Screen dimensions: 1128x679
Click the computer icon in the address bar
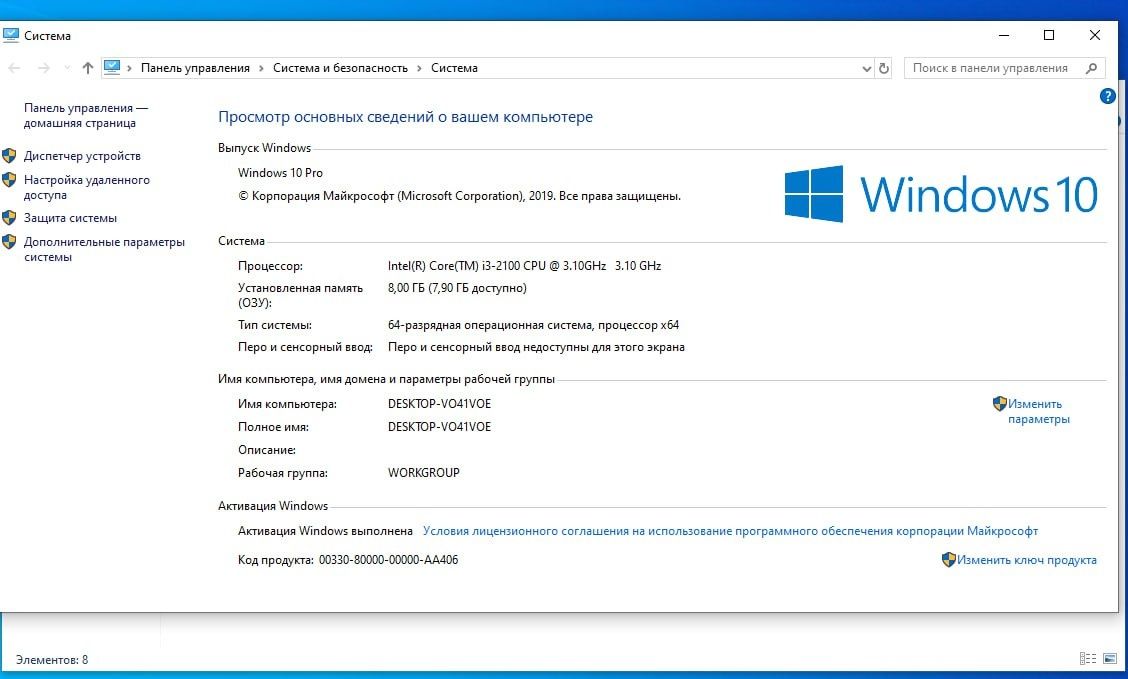coord(112,68)
